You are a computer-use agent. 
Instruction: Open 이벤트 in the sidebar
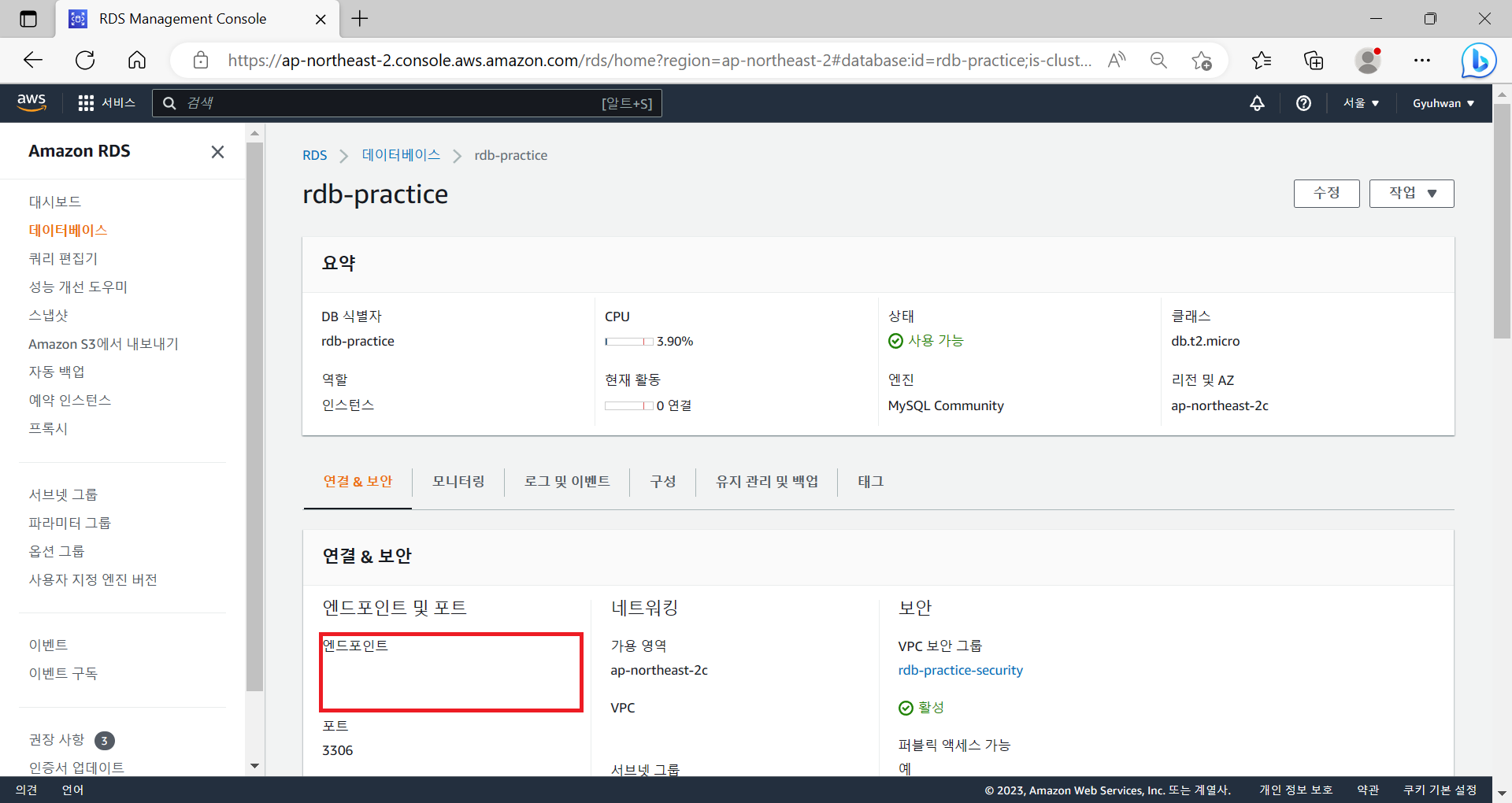[x=48, y=645]
